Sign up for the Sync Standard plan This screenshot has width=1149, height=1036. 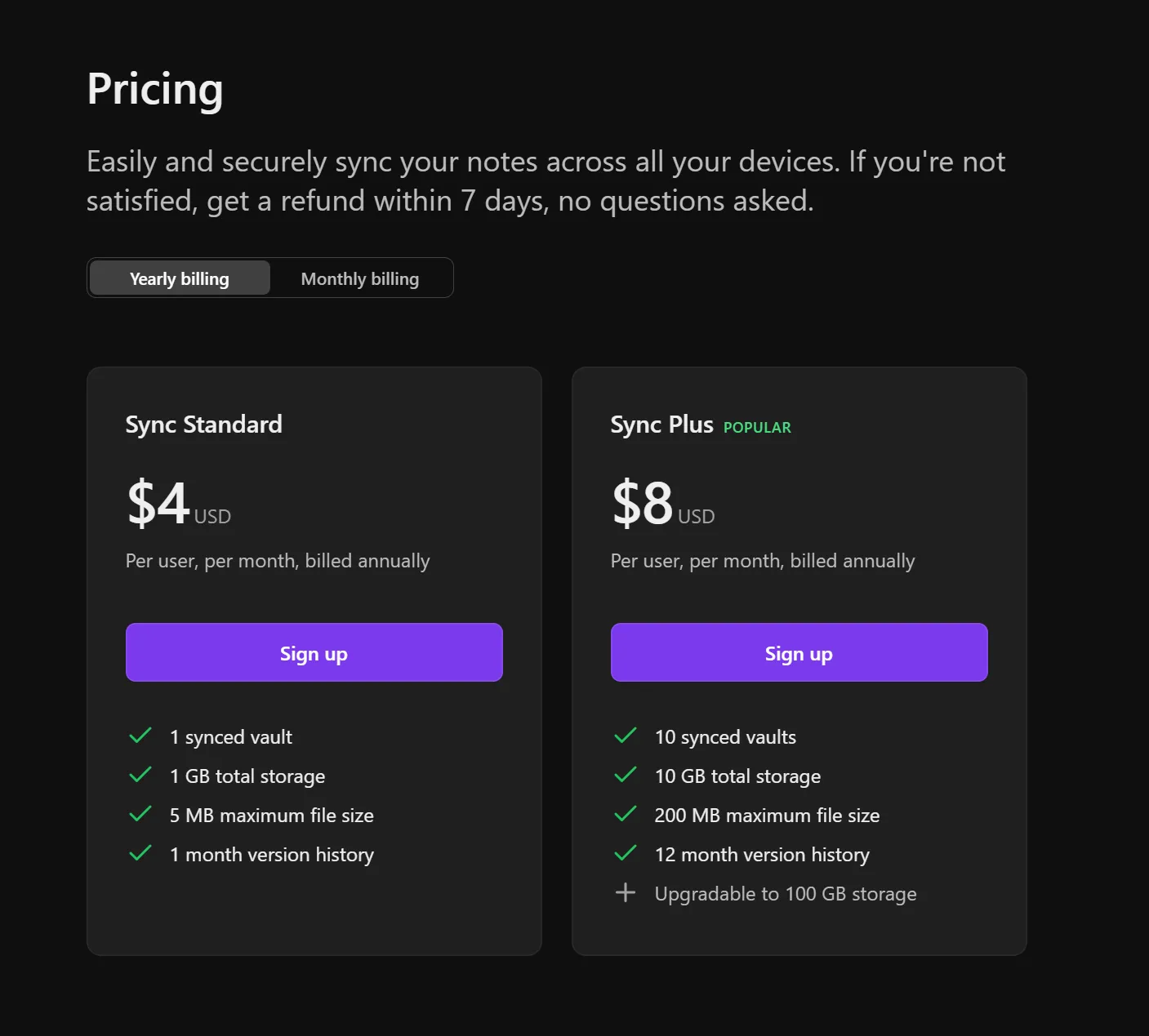(314, 652)
